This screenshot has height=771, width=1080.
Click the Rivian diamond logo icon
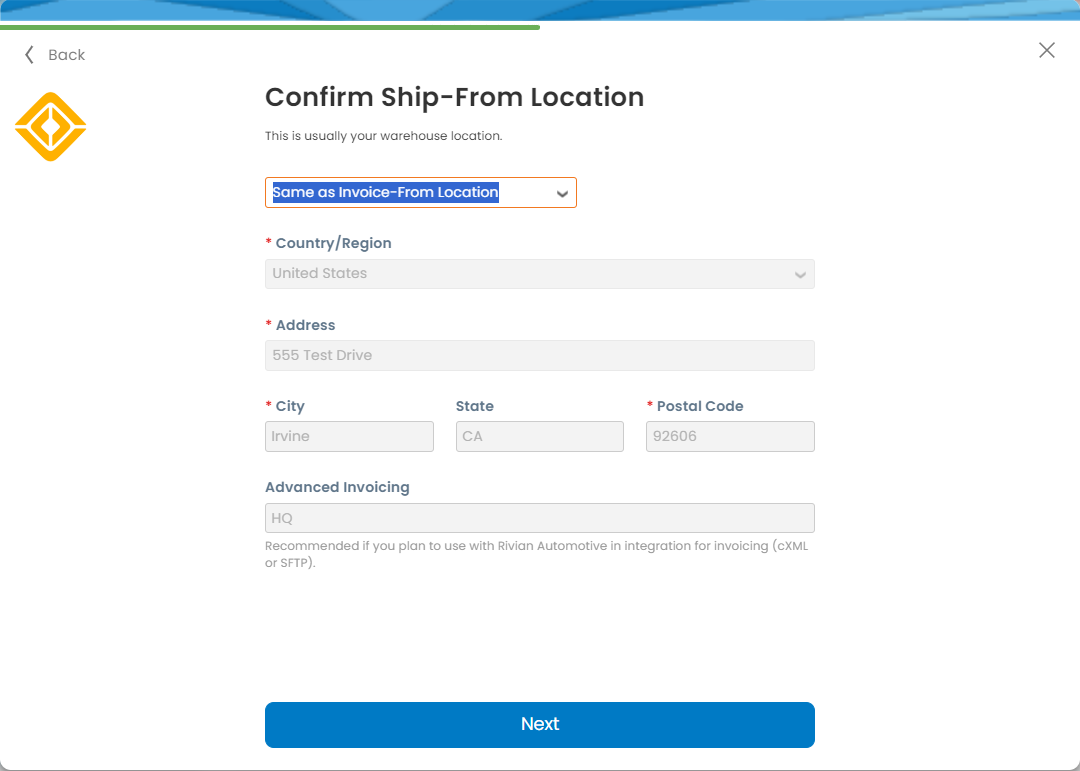[50, 126]
